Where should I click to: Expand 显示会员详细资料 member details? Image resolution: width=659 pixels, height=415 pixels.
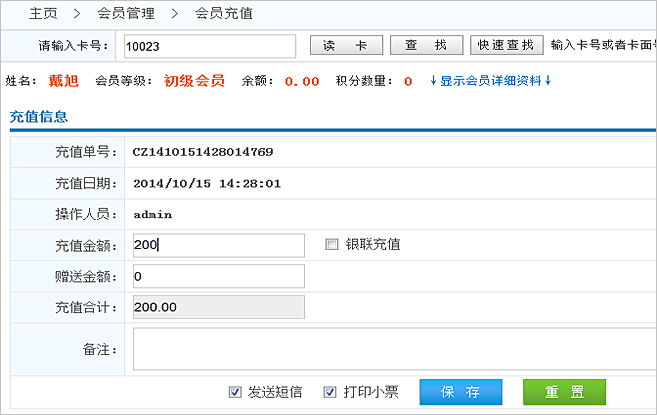coord(490,81)
